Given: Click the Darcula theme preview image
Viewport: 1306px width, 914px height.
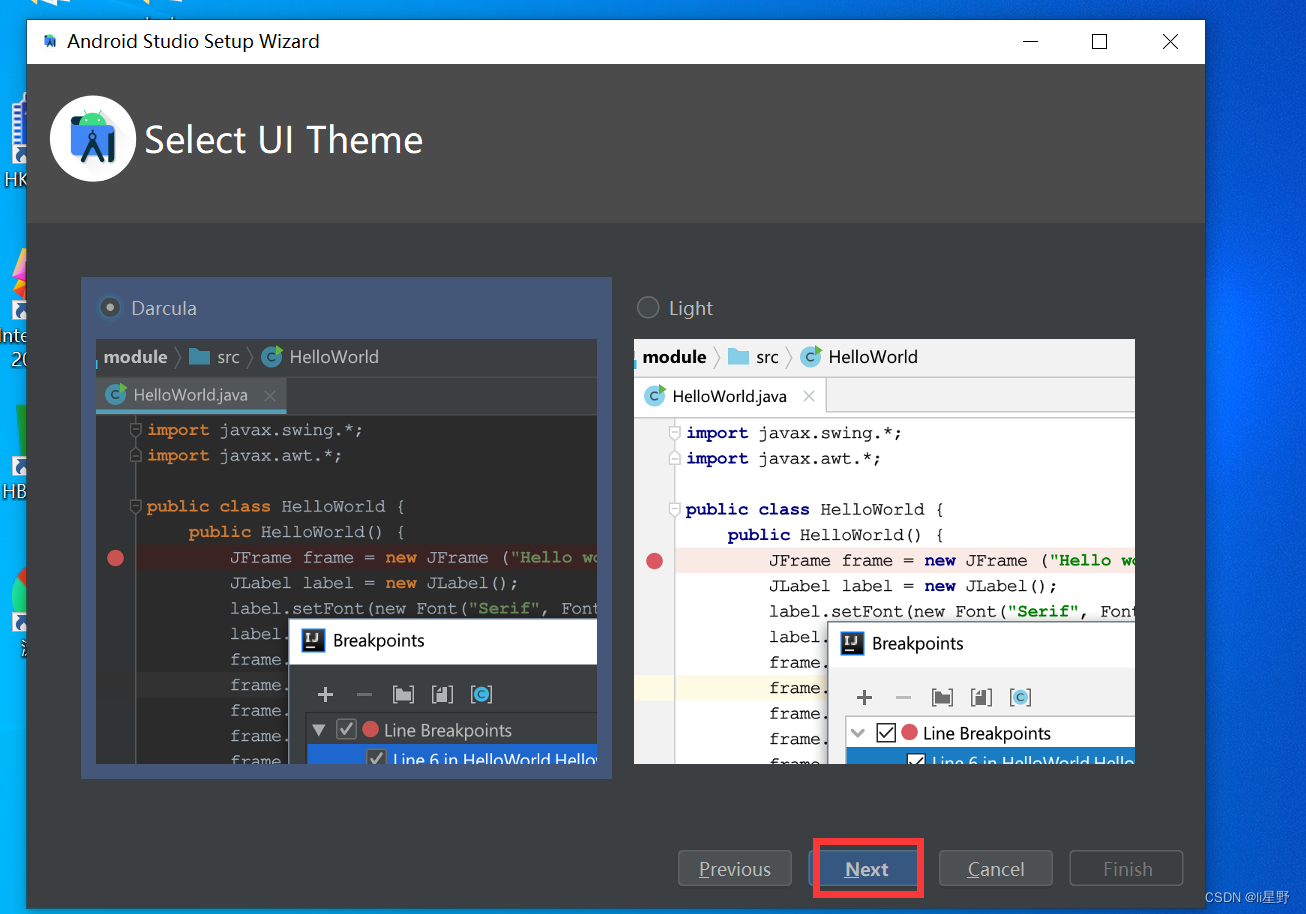Looking at the screenshot, I should [x=346, y=552].
